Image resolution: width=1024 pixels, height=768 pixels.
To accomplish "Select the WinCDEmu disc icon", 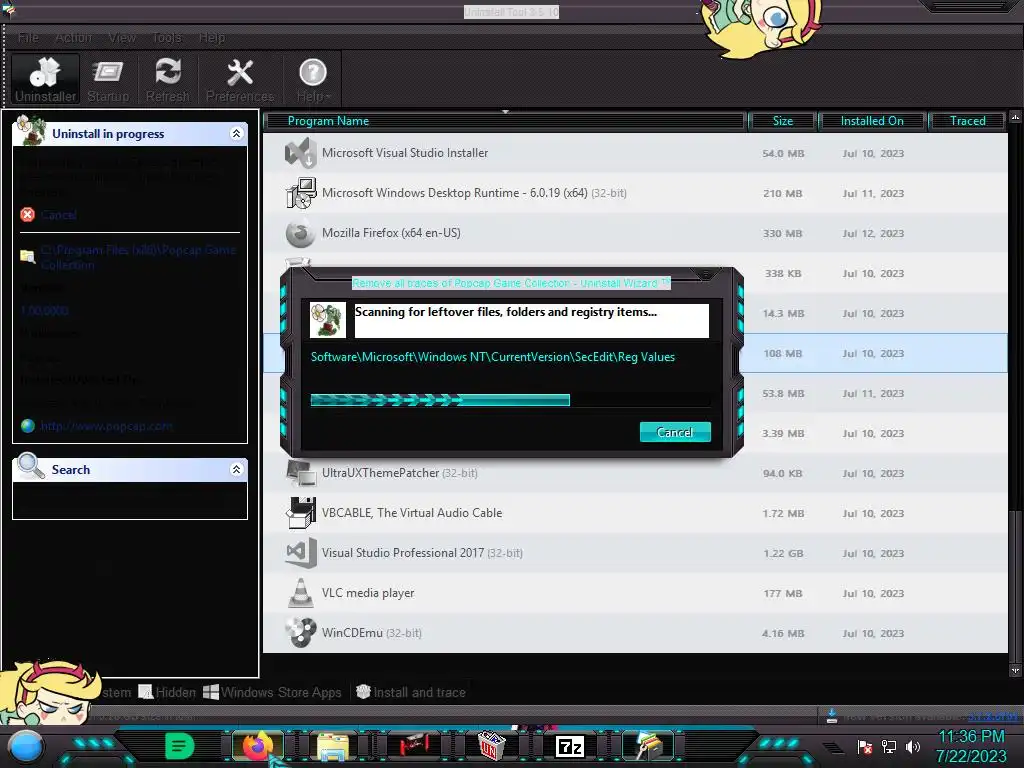I will 300,633.
